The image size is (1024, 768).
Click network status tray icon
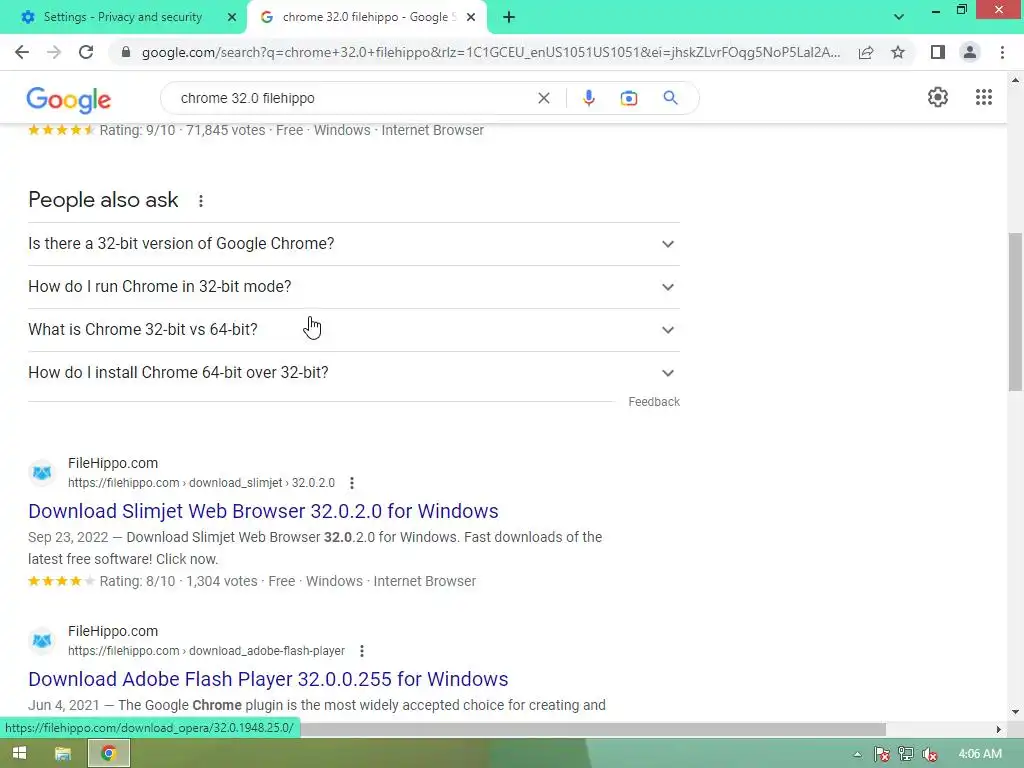click(x=905, y=754)
